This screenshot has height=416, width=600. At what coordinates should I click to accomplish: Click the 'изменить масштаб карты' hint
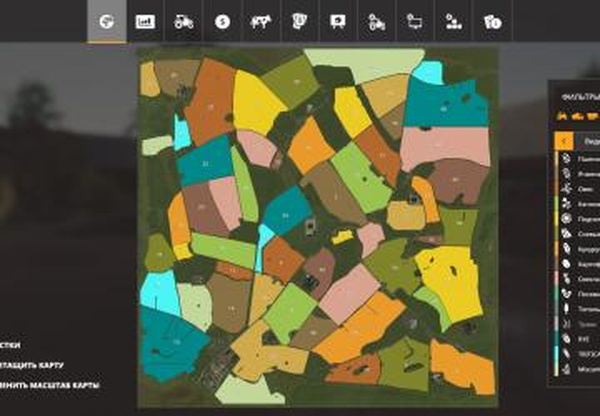coord(50,385)
